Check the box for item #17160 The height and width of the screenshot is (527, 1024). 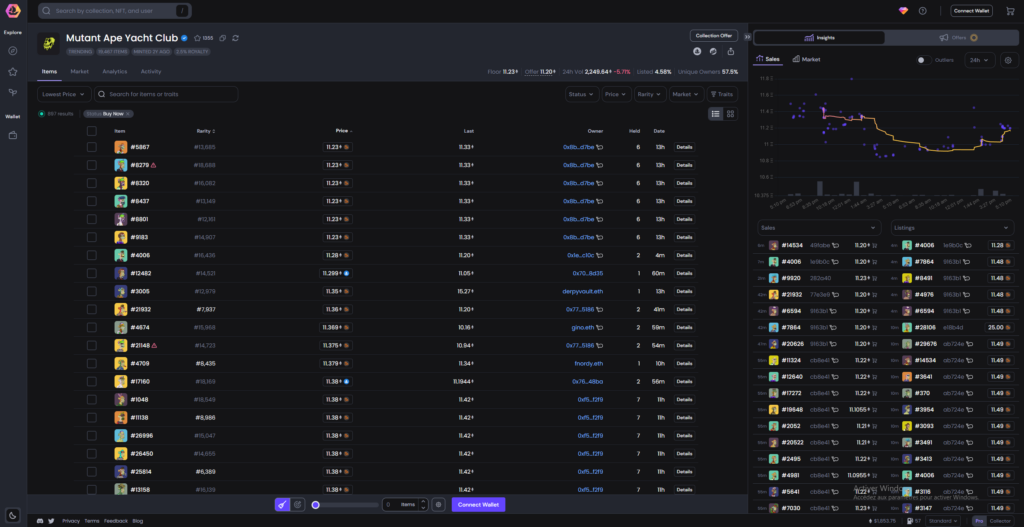[91, 381]
